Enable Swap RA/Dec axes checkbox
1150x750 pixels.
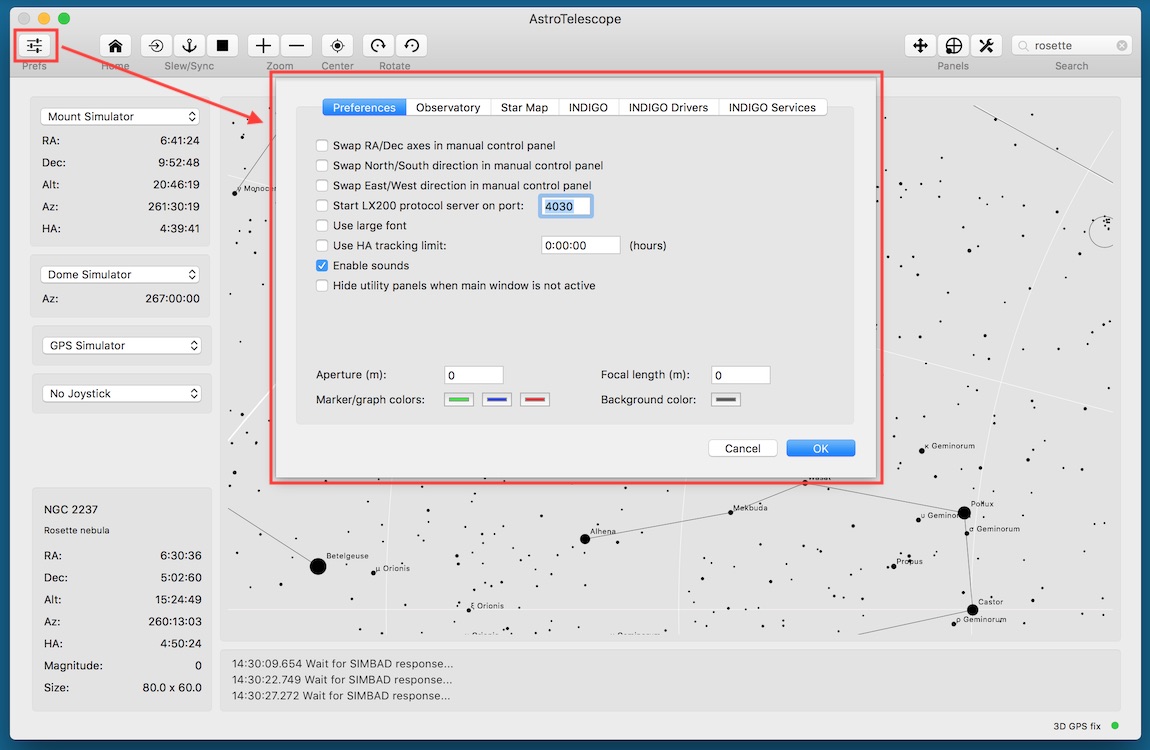[x=322, y=145]
